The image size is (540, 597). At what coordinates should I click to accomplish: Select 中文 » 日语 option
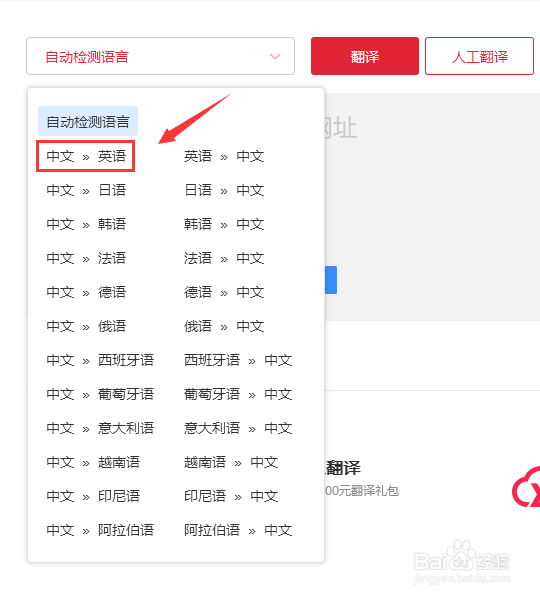pyautogui.click(x=86, y=190)
